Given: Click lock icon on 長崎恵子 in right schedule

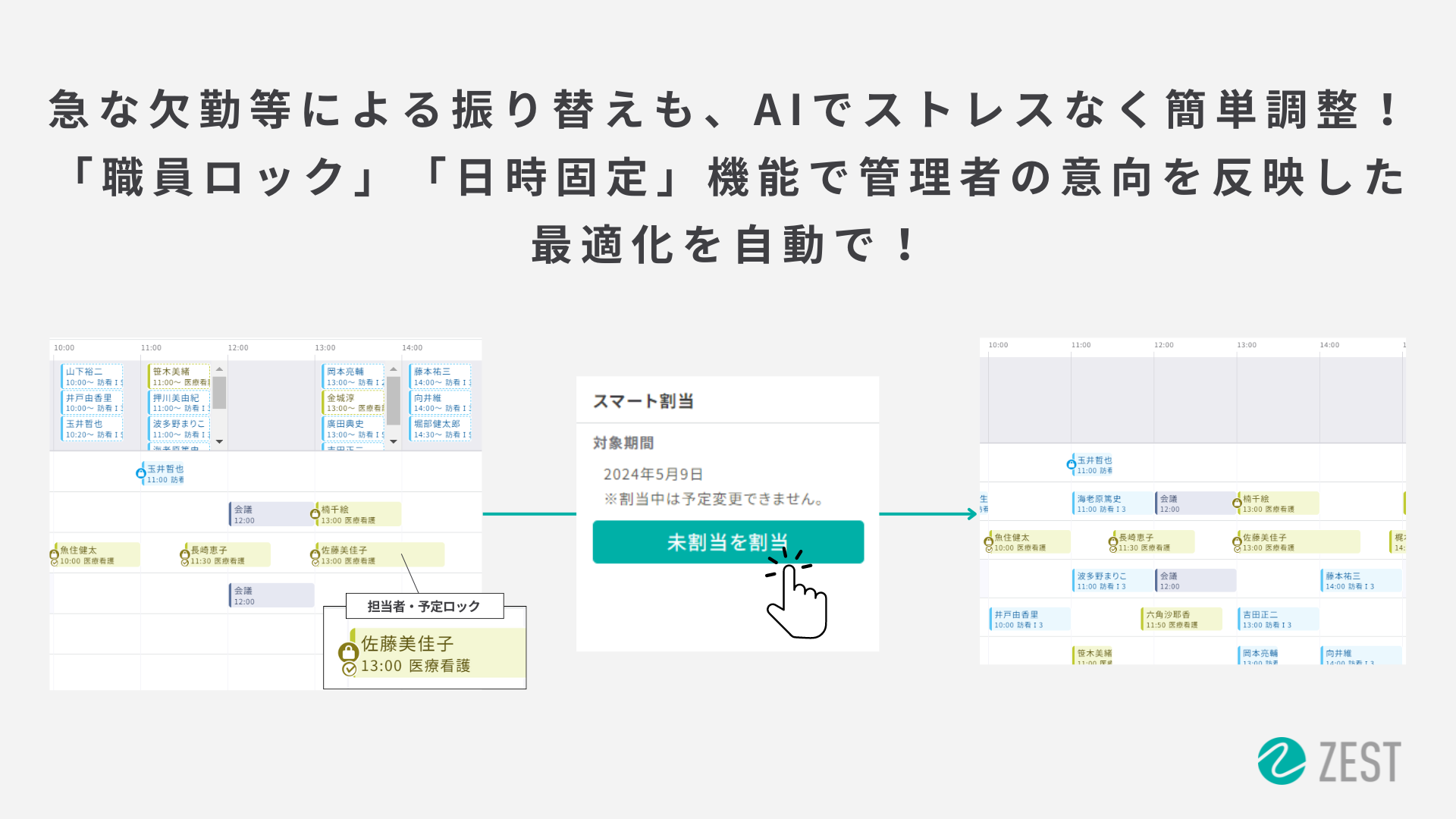Looking at the screenshot, I should tap(1113, 541).
